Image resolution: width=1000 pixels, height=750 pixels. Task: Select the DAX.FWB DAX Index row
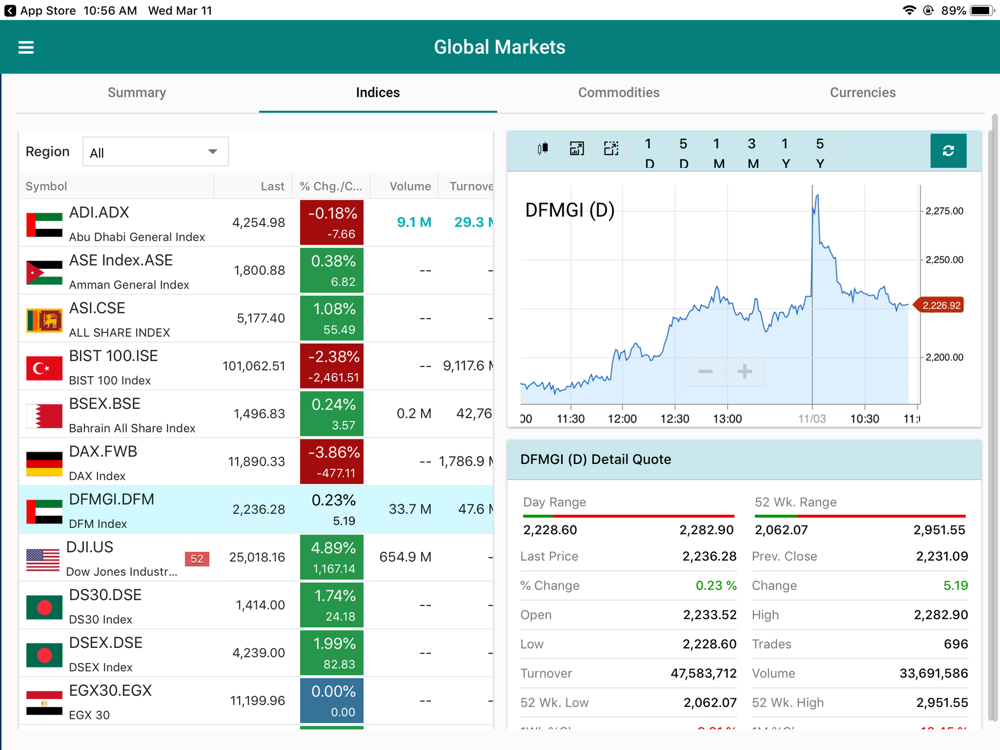coord(256,462)
